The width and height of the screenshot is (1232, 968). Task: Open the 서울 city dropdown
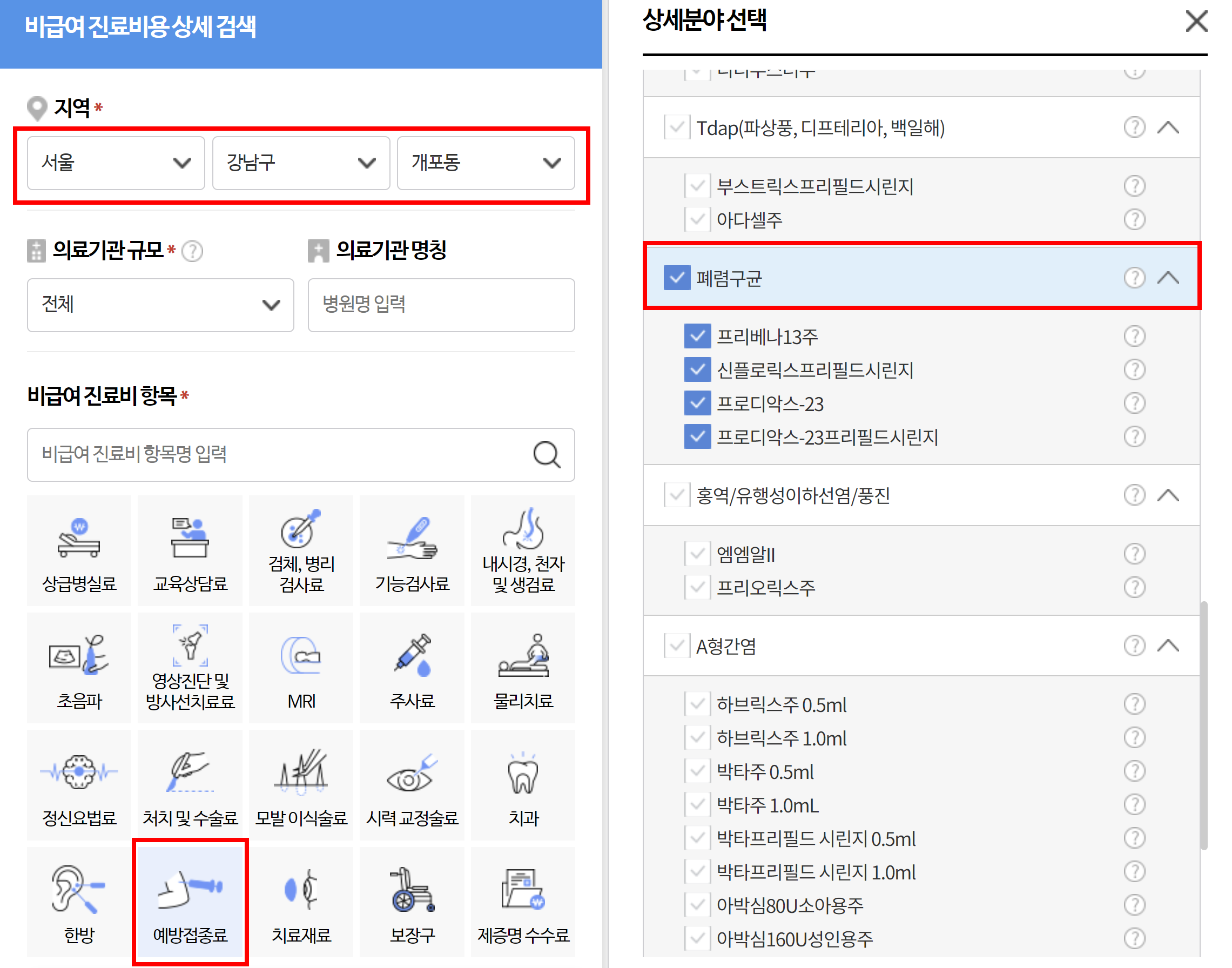[x=116, y=163]
